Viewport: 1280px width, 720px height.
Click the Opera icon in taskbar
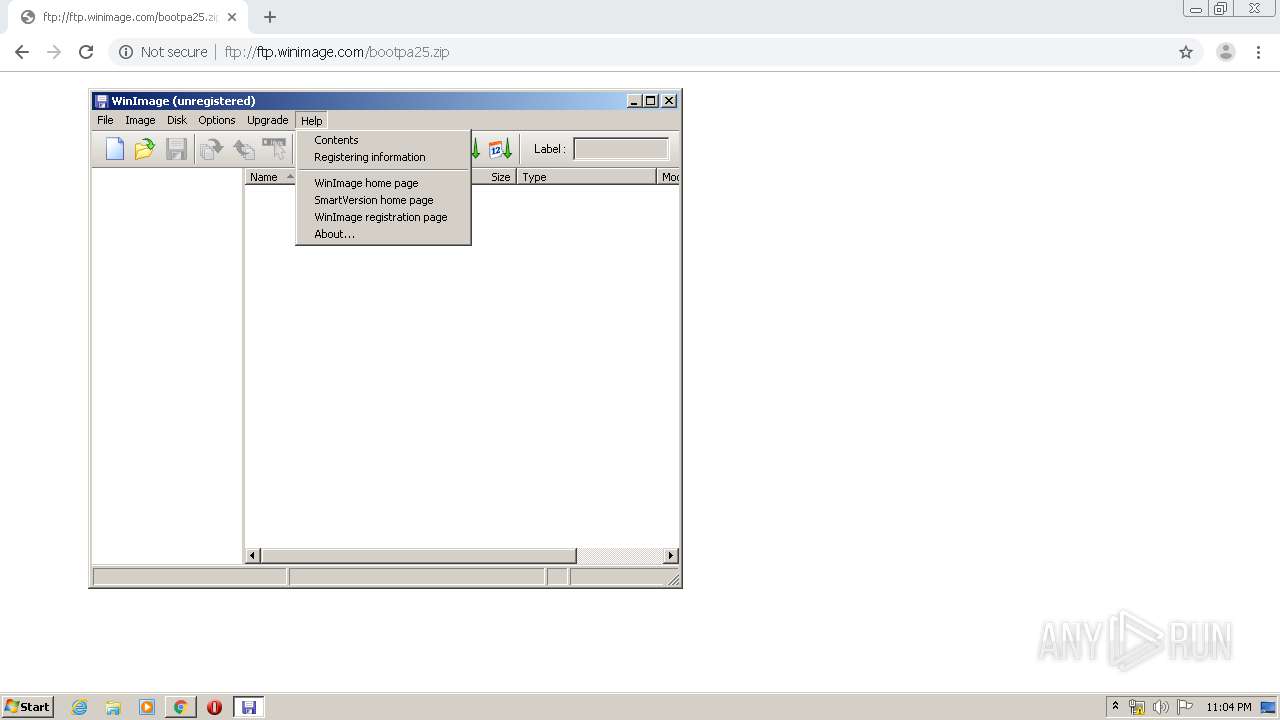214,707
